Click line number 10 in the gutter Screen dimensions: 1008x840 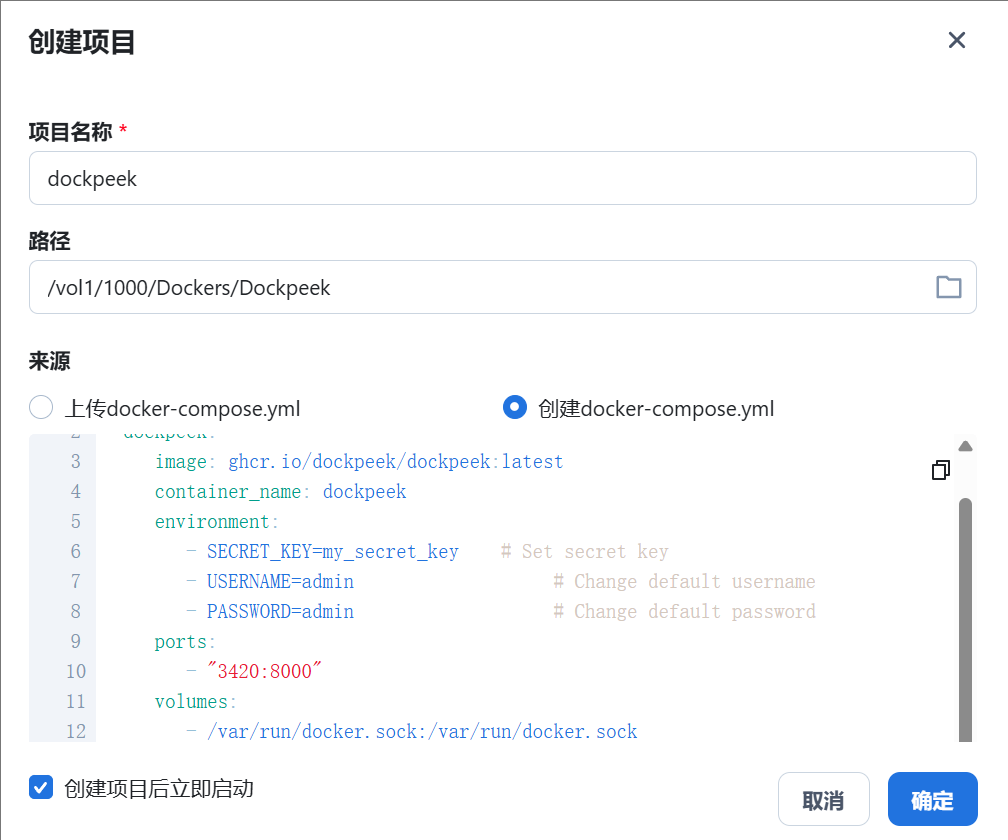coord(76,671)
